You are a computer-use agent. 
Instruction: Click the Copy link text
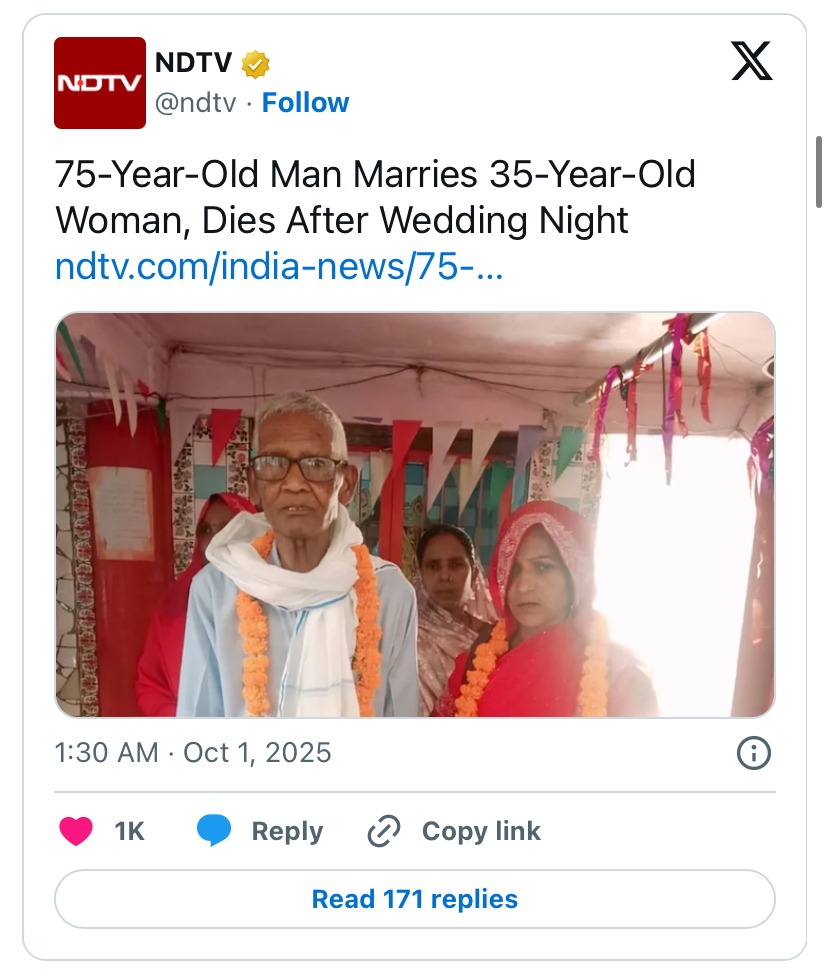pos(481,831)
